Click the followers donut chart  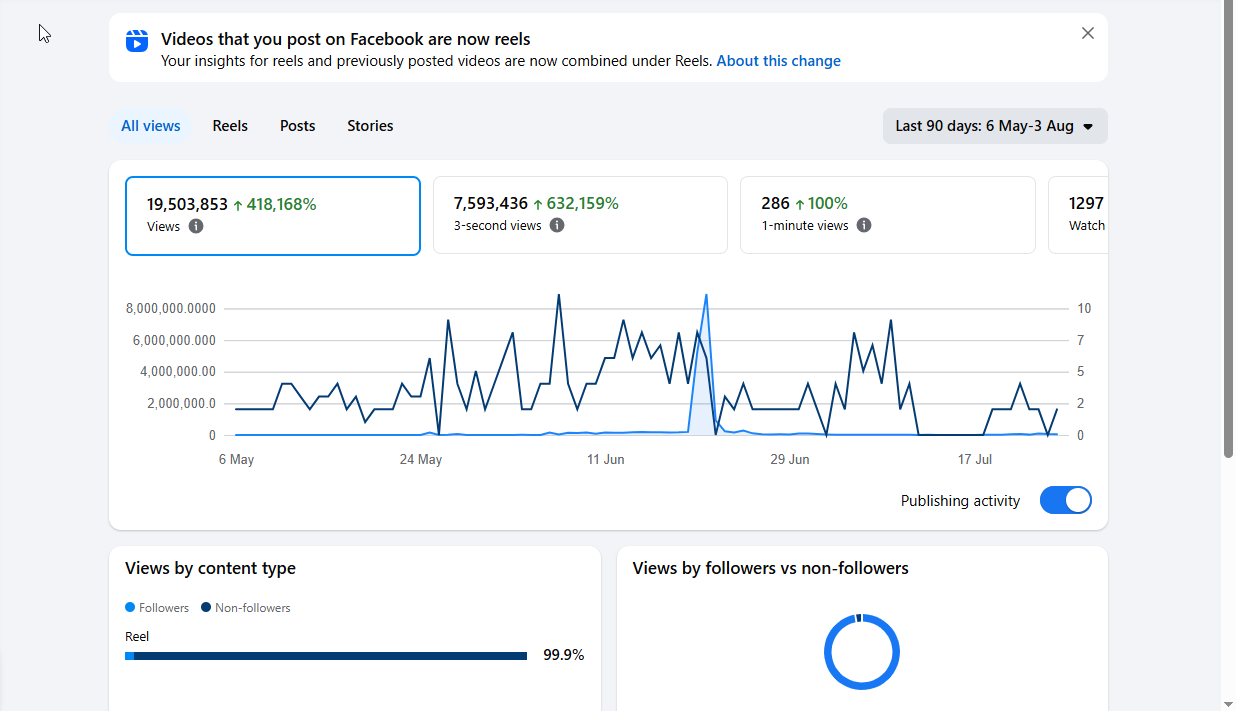coord(862,652)
